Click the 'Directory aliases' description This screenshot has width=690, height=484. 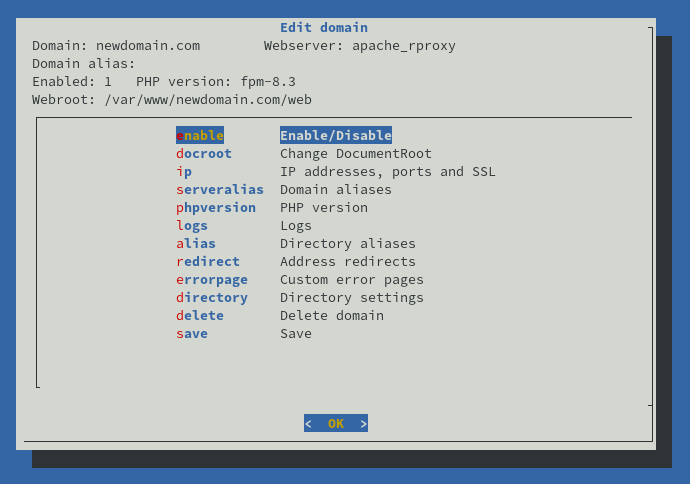click(348, 244)
